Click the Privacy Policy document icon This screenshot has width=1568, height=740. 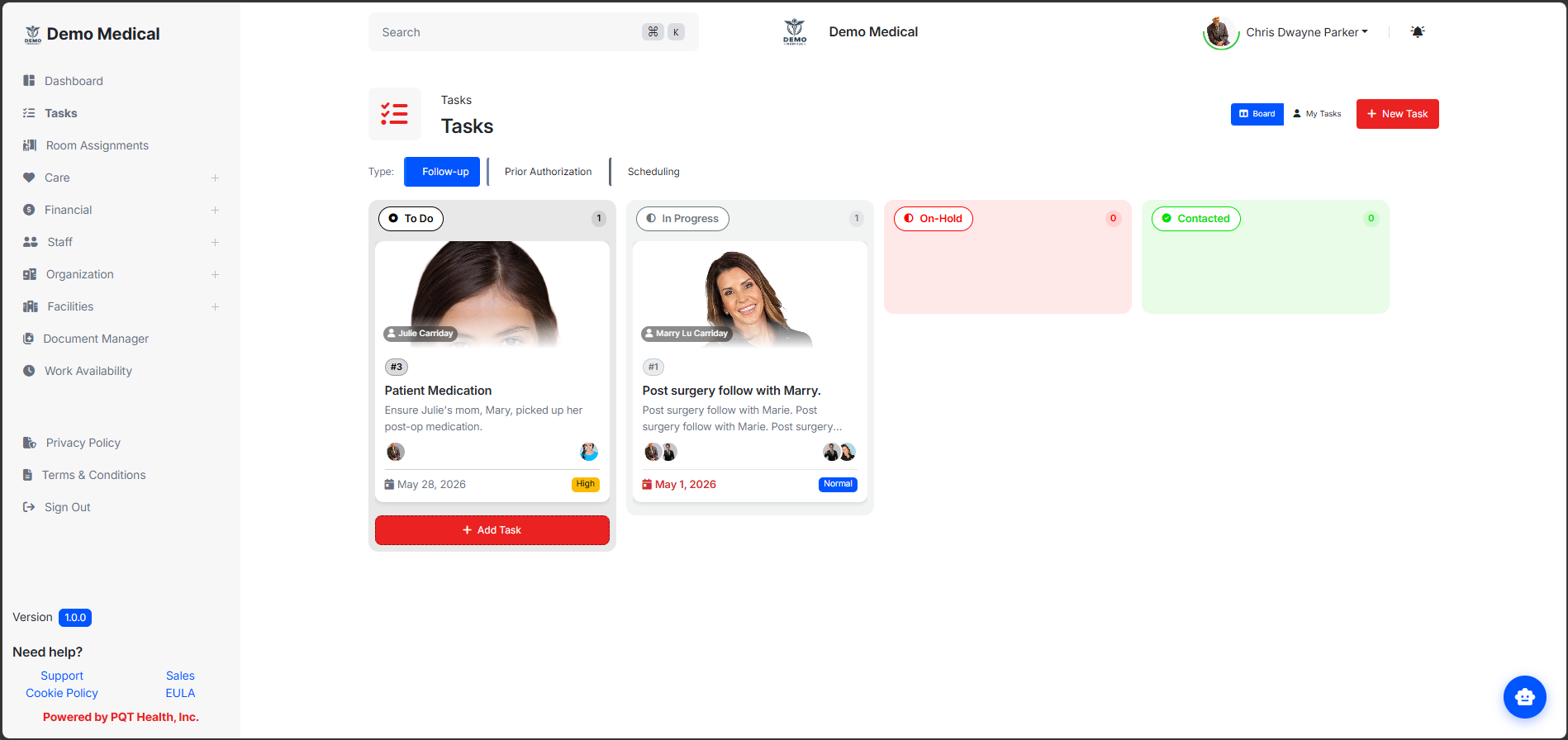click(x=30, y=443)
